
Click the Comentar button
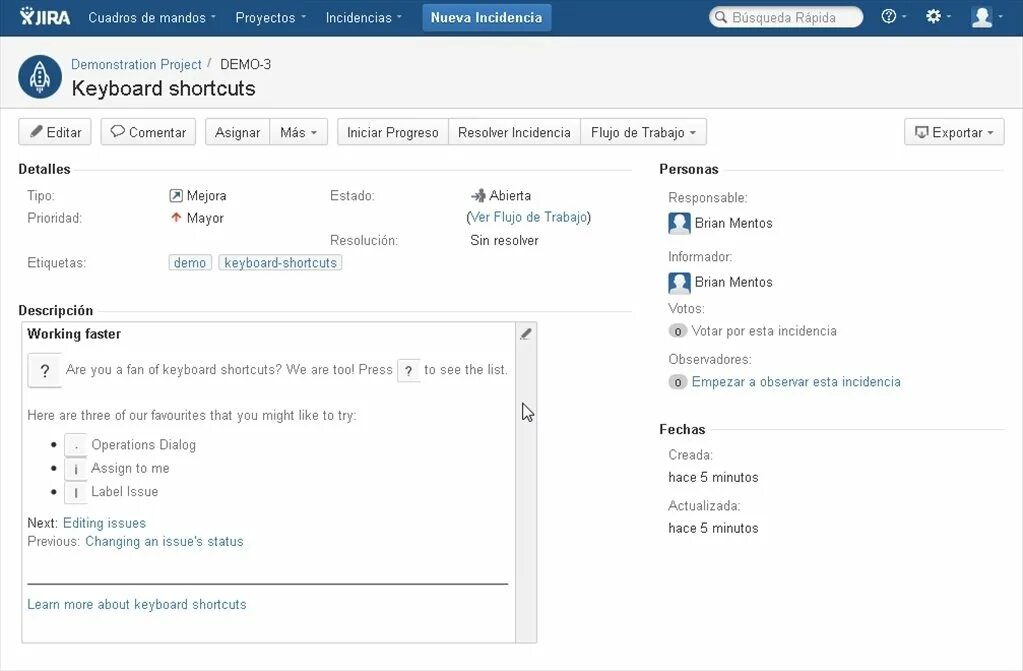pos(148,133)
